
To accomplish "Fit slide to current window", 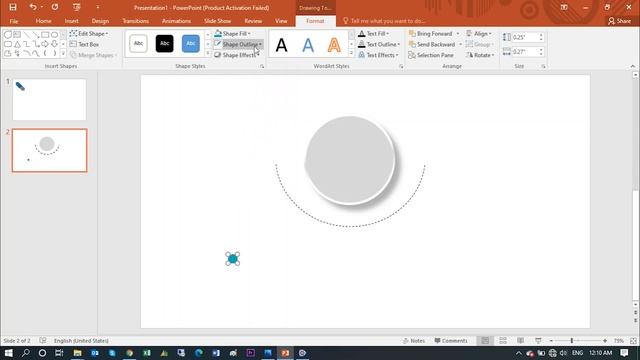I will click(633, 340).
